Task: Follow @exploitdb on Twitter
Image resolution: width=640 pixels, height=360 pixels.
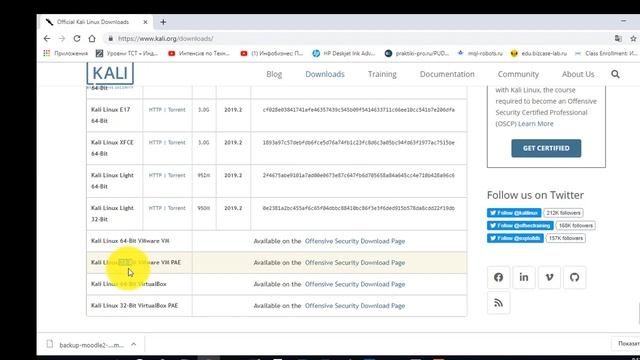Action: [x=515, y=238]
